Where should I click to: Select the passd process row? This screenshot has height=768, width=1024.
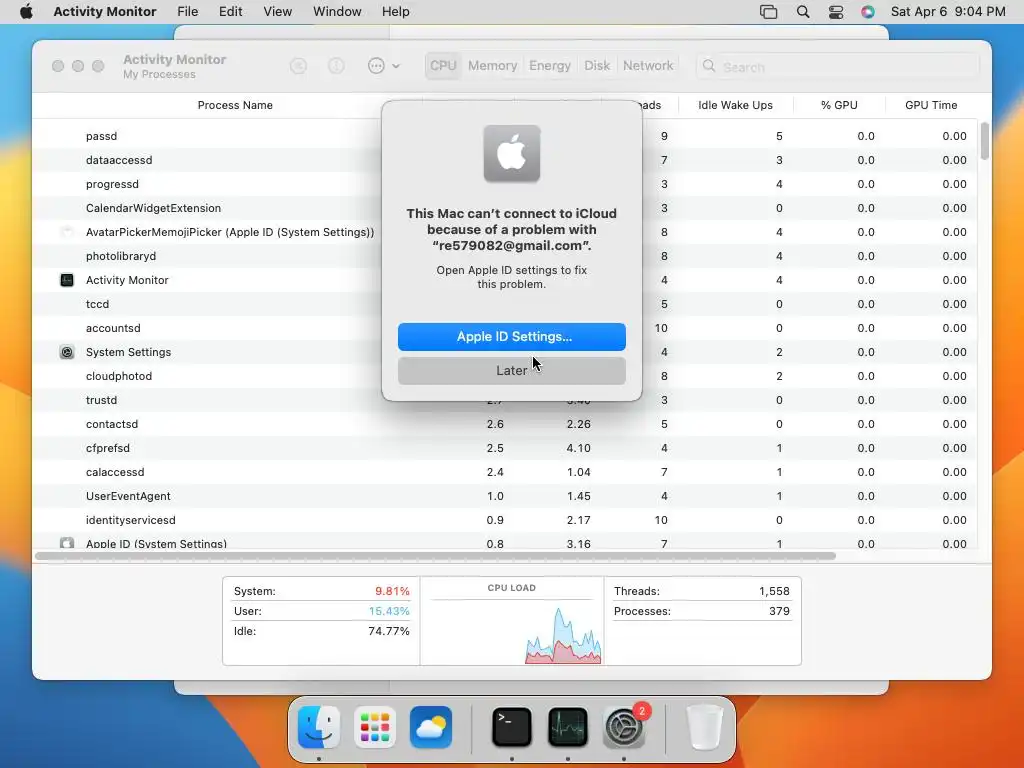(505, 136)
